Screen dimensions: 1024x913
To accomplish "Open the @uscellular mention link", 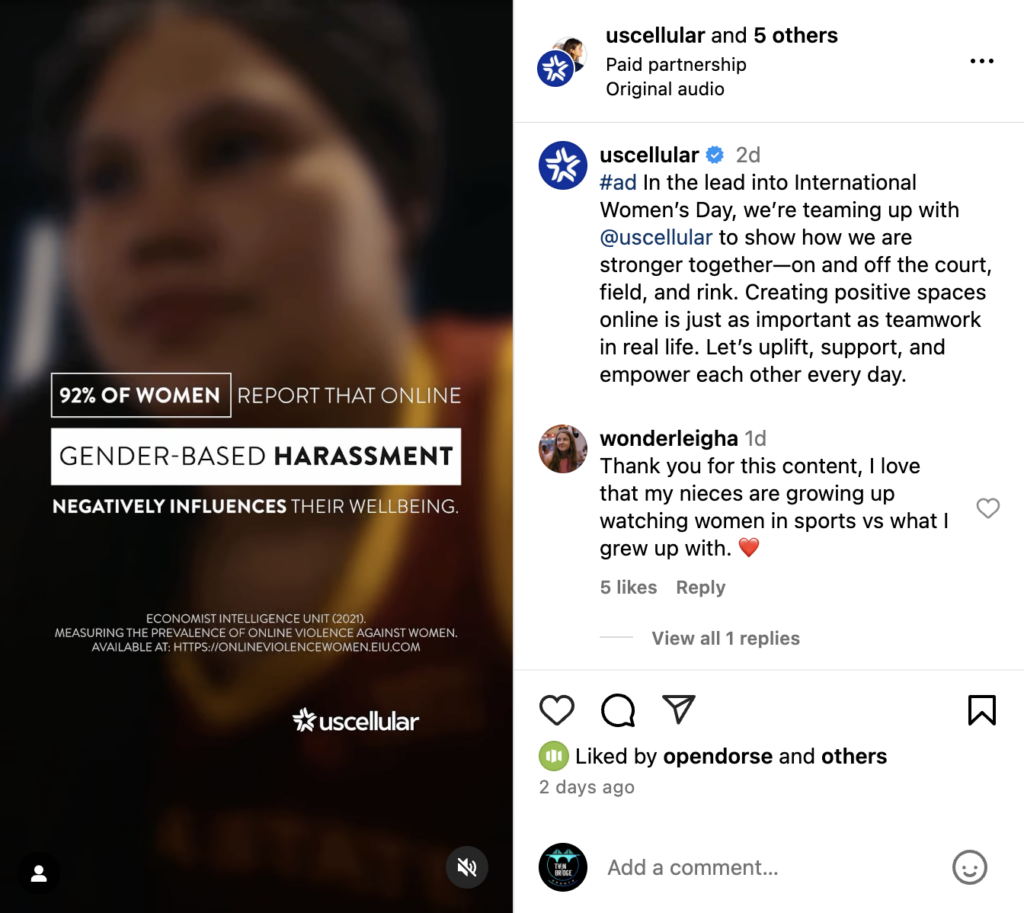I will click(x=656, y=237).
